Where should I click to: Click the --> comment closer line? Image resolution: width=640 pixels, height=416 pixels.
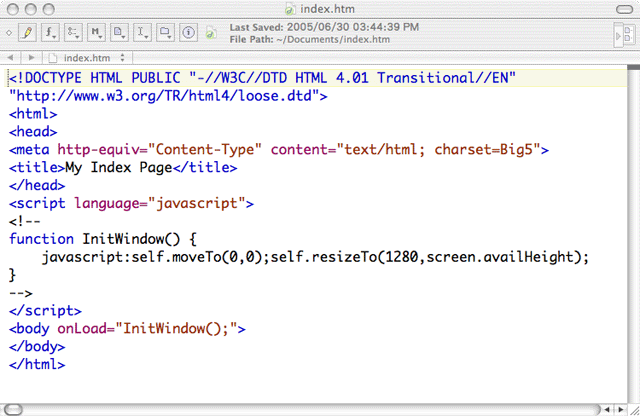tap(21, 293)
